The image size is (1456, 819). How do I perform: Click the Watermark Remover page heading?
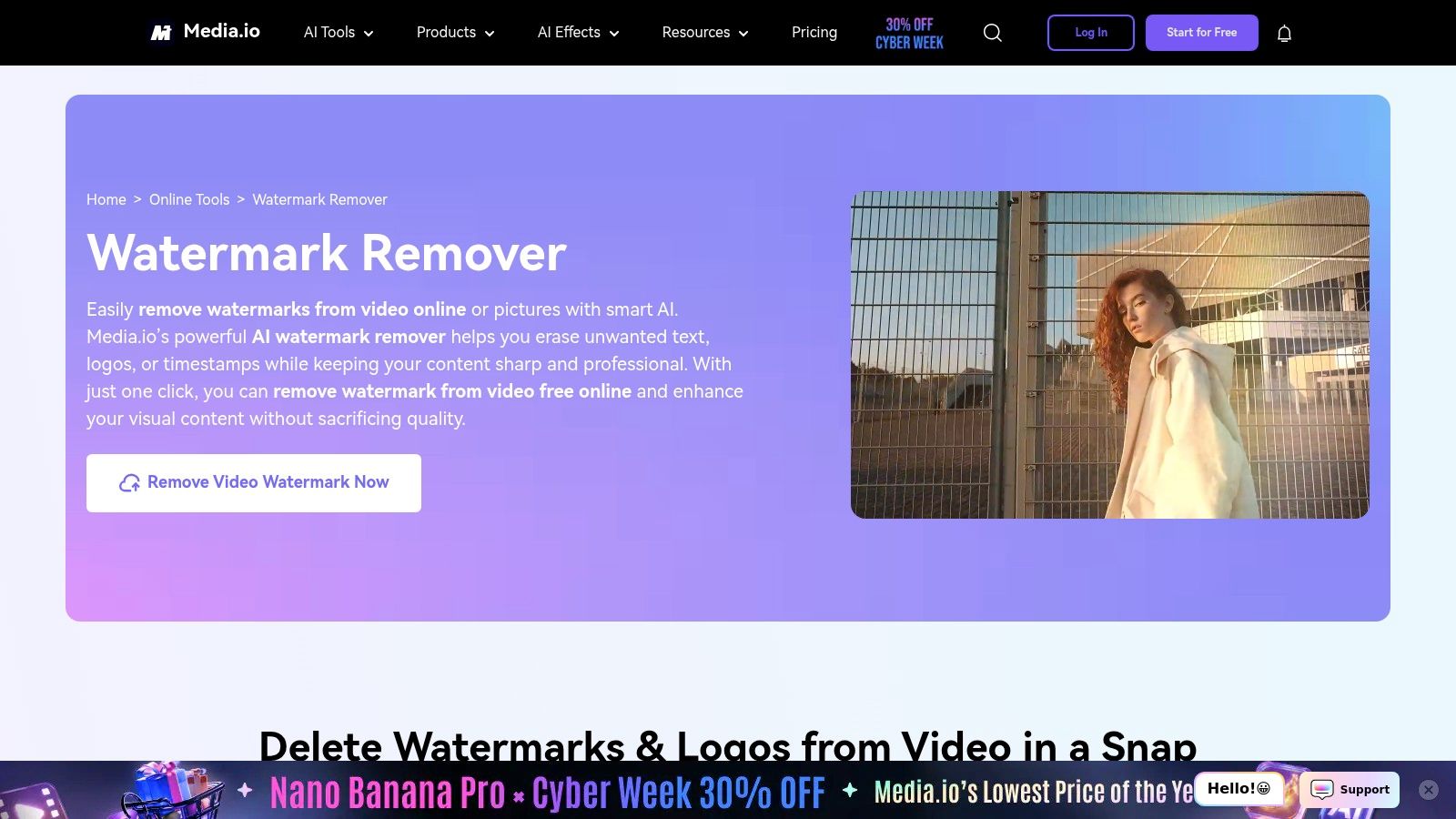(327, 253)
